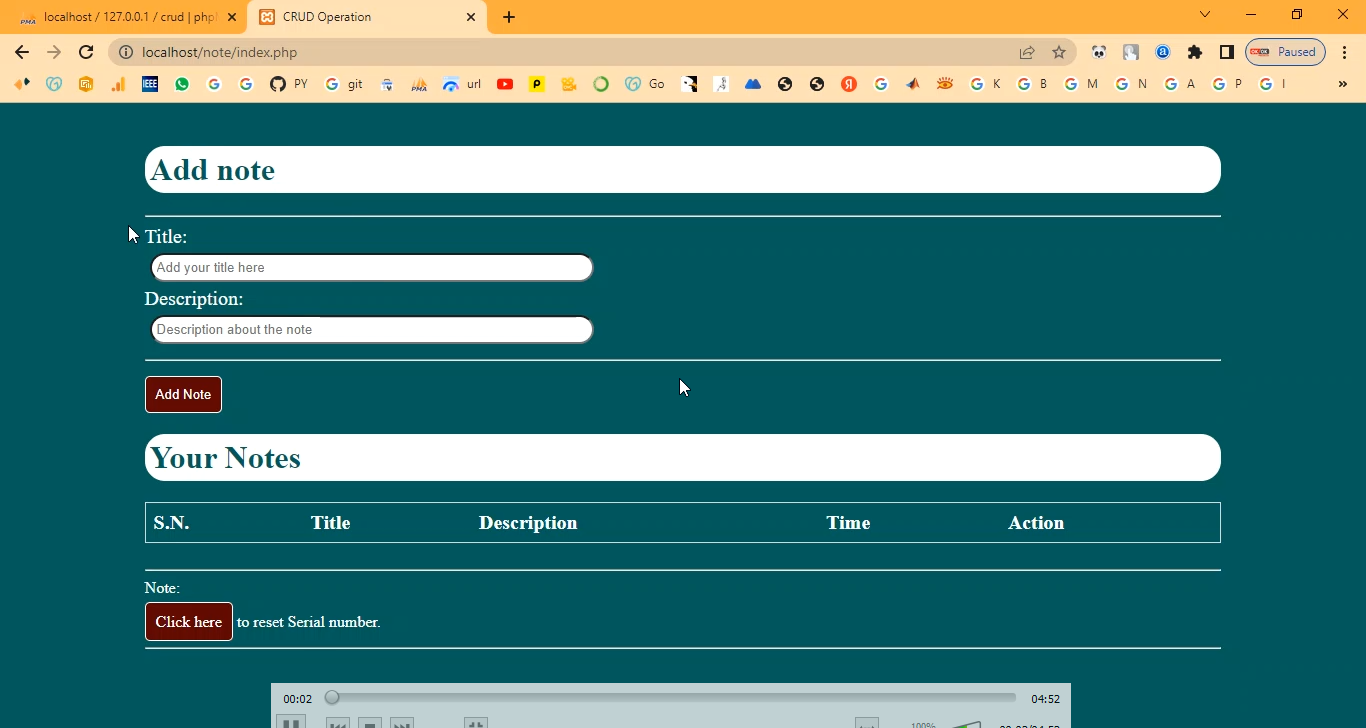The width and height of the screenshot is (1366, 728).
Task: Open Chrome's three-dot menu
Action: (1345, 52)
